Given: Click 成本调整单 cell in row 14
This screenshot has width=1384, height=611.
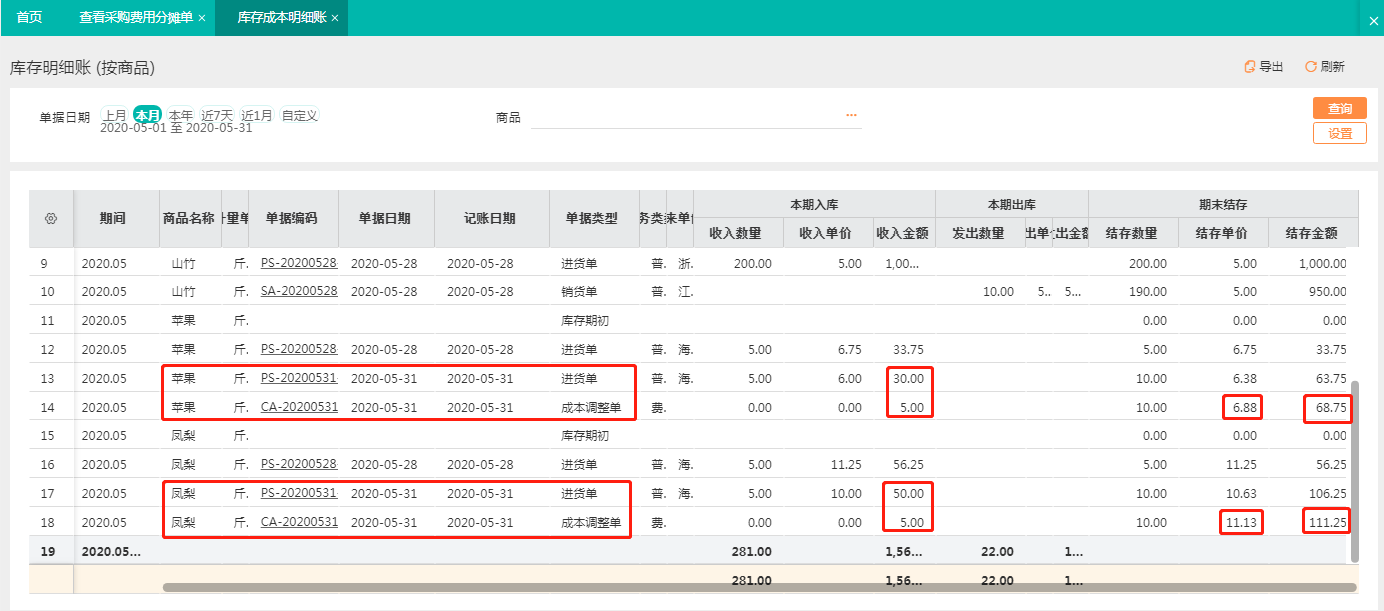Looking at the screenshot, I should (x=591, y=407).
